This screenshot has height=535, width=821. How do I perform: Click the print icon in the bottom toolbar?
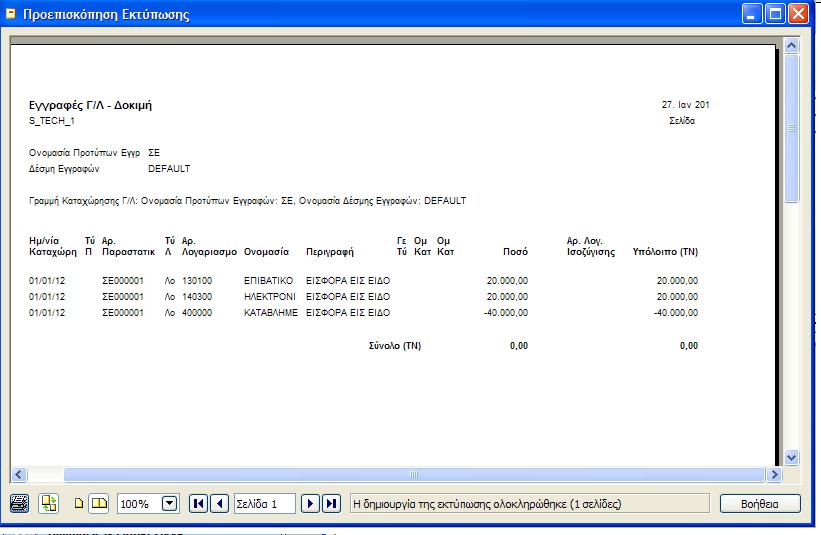coord(19,504)
